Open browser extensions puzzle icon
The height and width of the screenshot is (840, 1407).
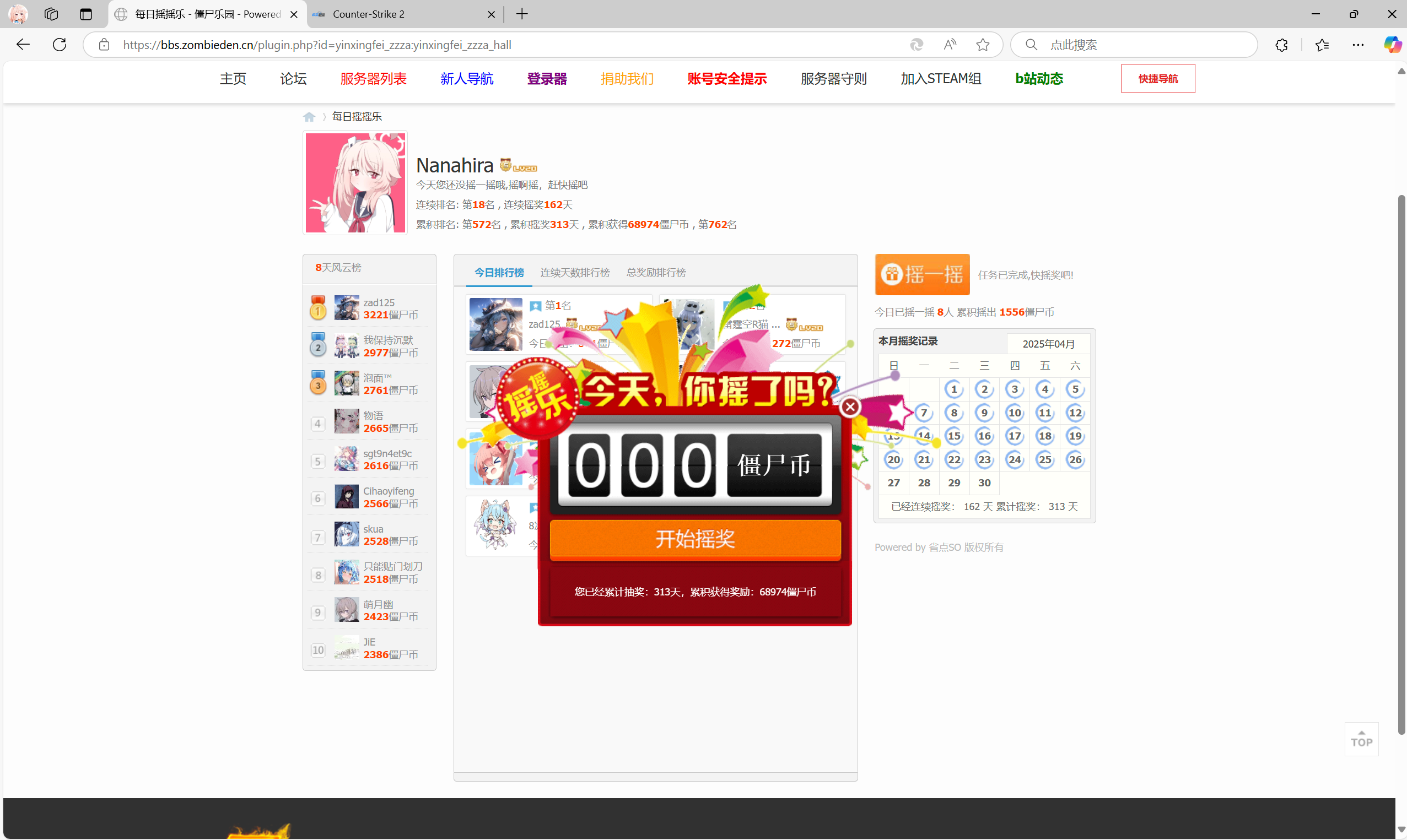click(x=1281, y=45)
